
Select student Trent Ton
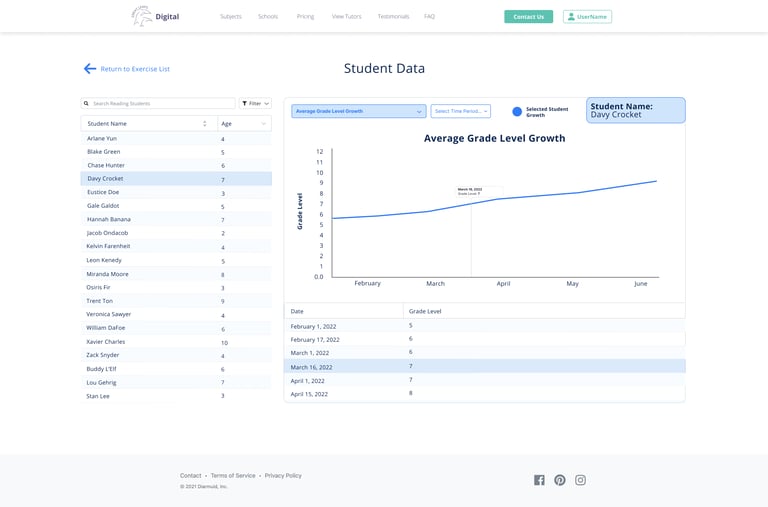pos(176,301)
